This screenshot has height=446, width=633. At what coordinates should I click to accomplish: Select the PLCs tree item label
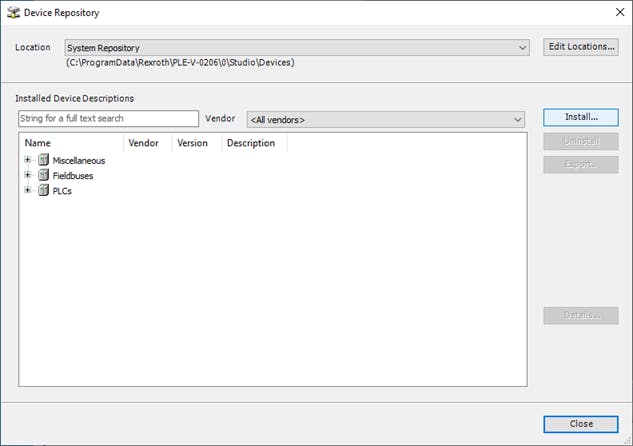pos(62,191)
